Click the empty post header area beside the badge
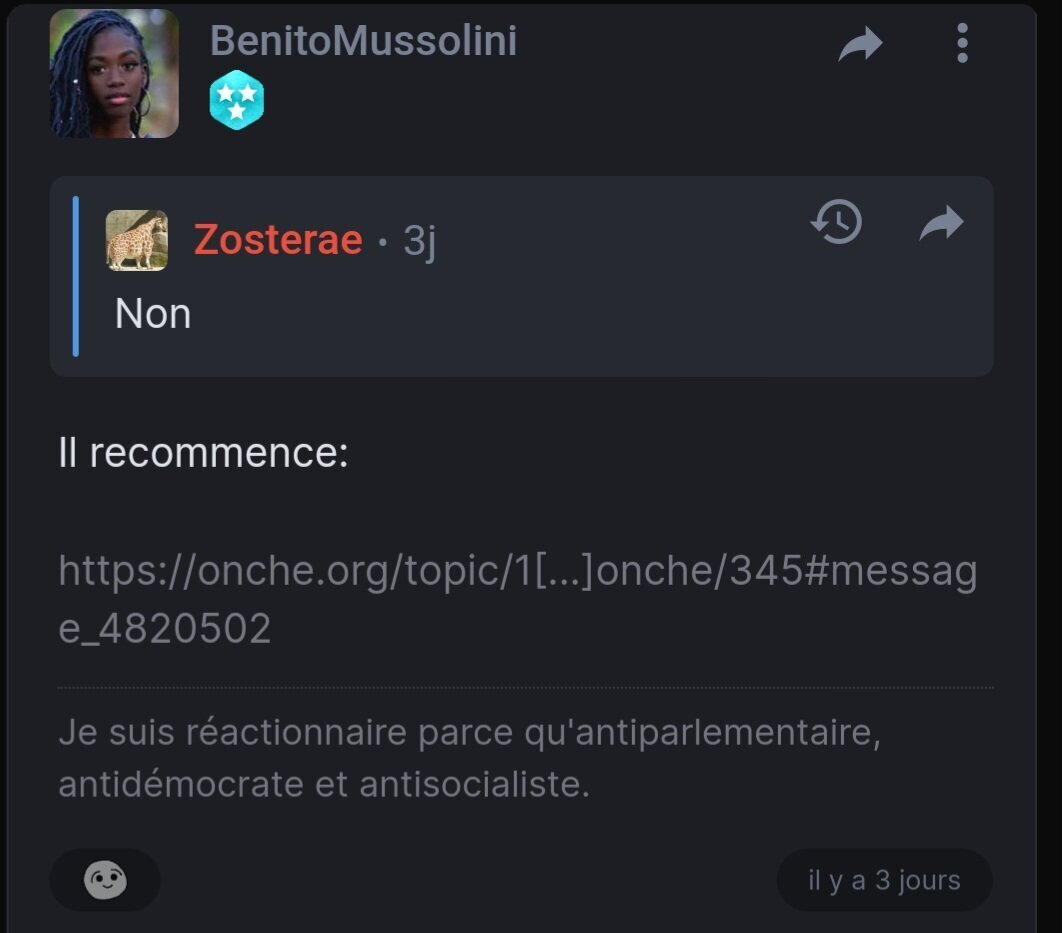Image resolution: width=1062 pixels, height=933 pixels. tap(542, 102)
